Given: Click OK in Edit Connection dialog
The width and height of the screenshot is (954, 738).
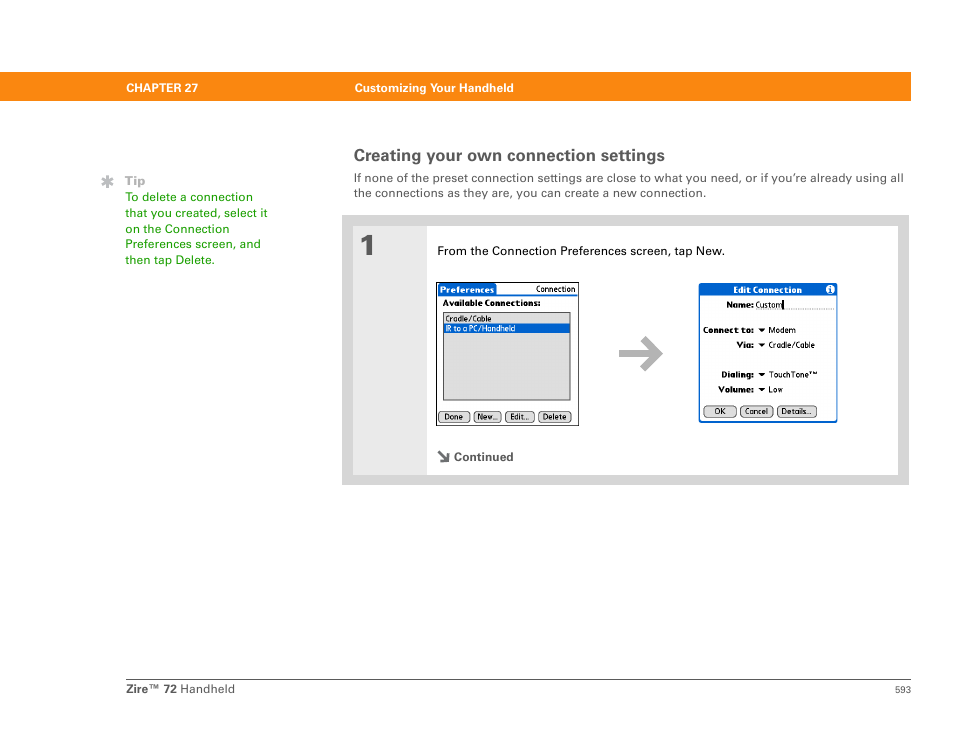Looking at the screenshot, I should point(720,411).
